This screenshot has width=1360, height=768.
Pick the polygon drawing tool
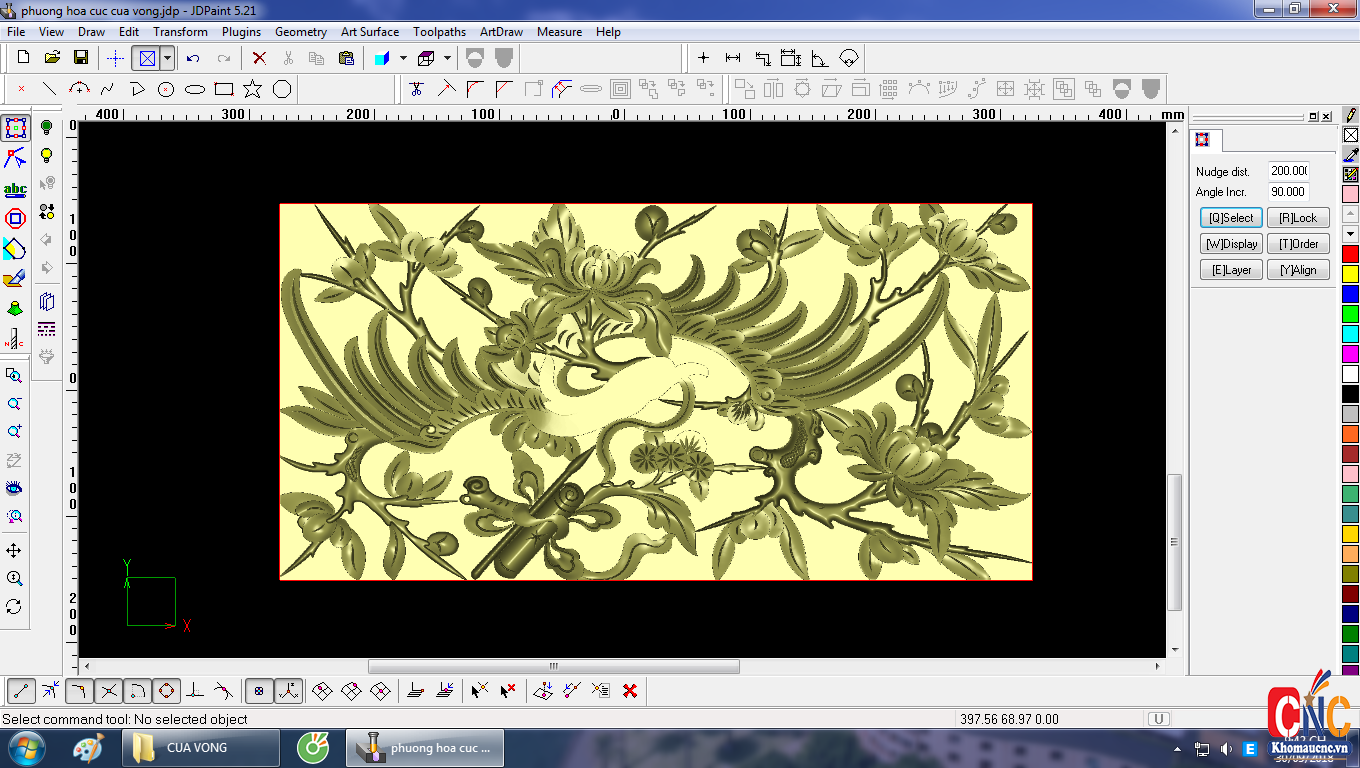(282, 89)
